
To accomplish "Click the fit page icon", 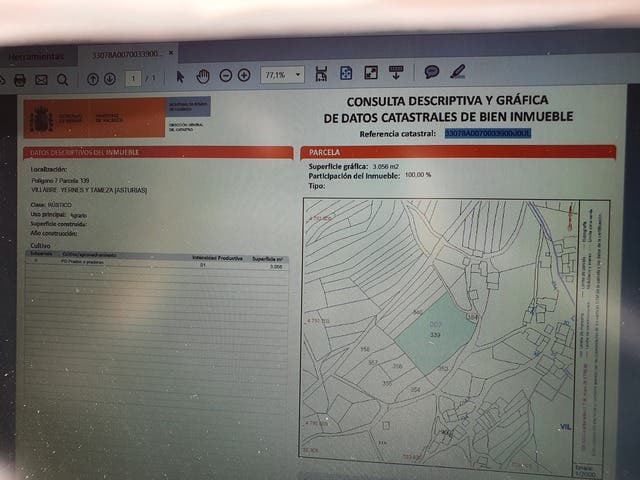I will (x=346, y=73).
